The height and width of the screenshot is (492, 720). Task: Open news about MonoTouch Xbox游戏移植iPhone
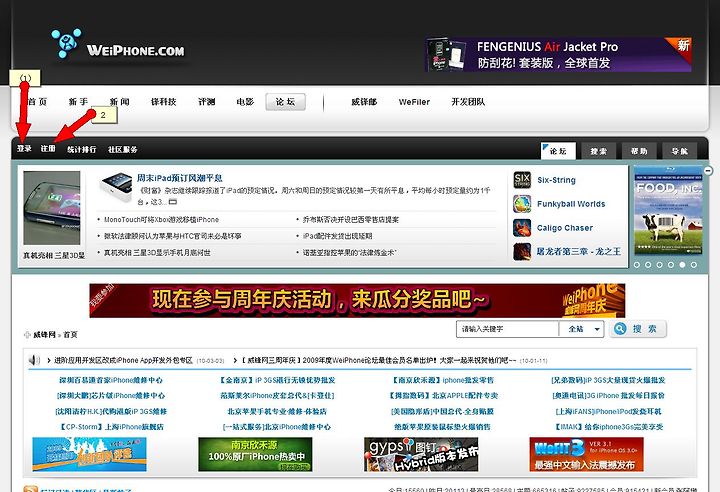point(161,220)
